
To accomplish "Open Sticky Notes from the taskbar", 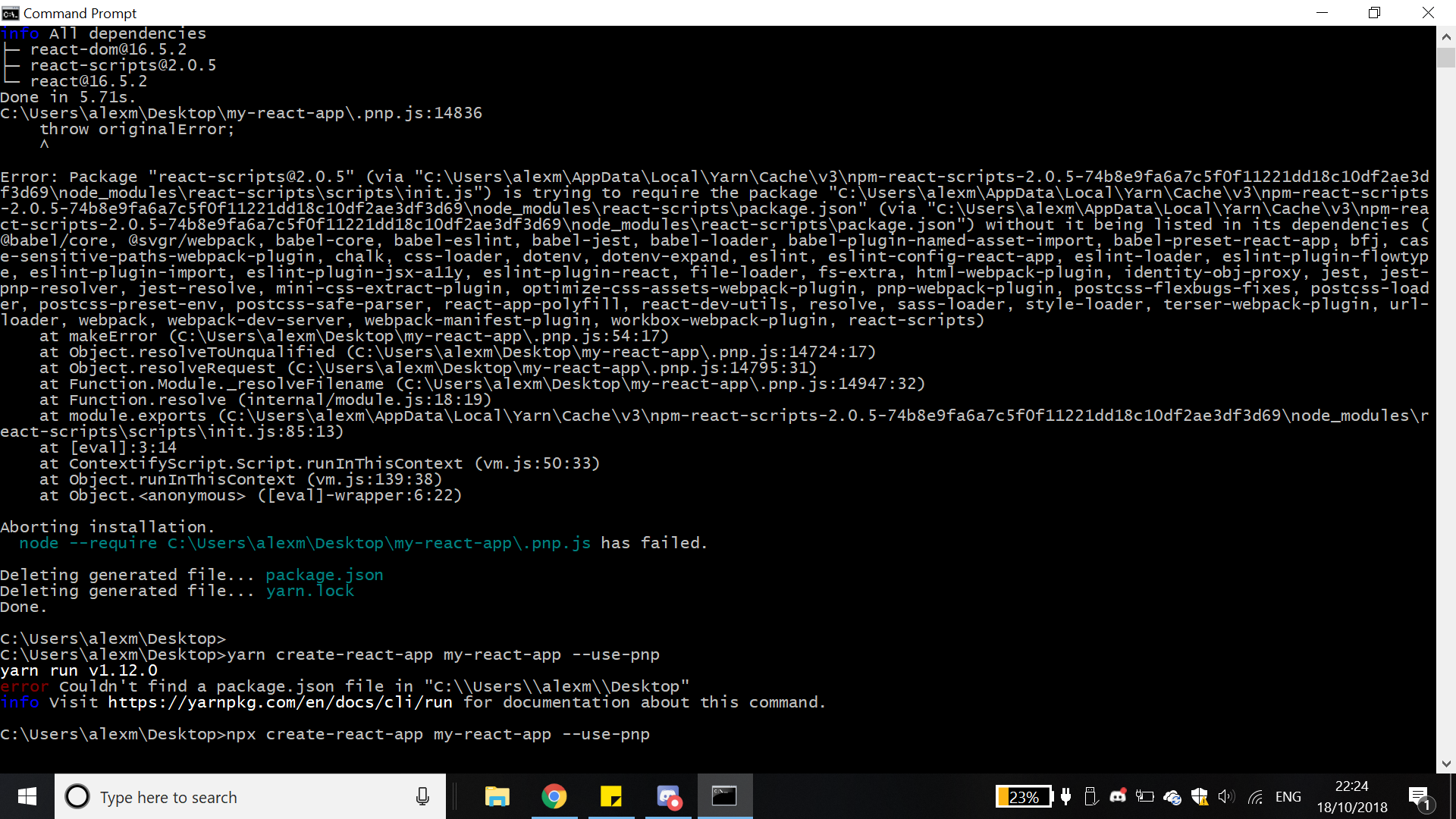I will point(611,796).
